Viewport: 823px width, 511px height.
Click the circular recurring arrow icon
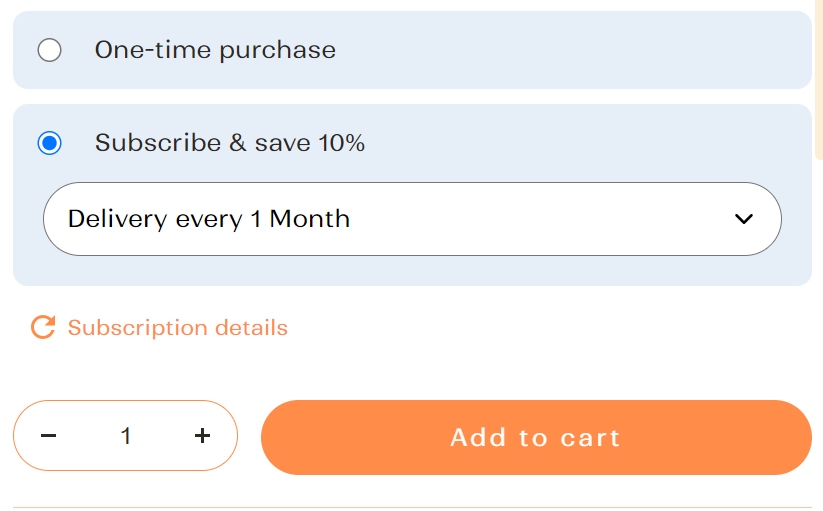pyautogui.click(x=43, y=327)
